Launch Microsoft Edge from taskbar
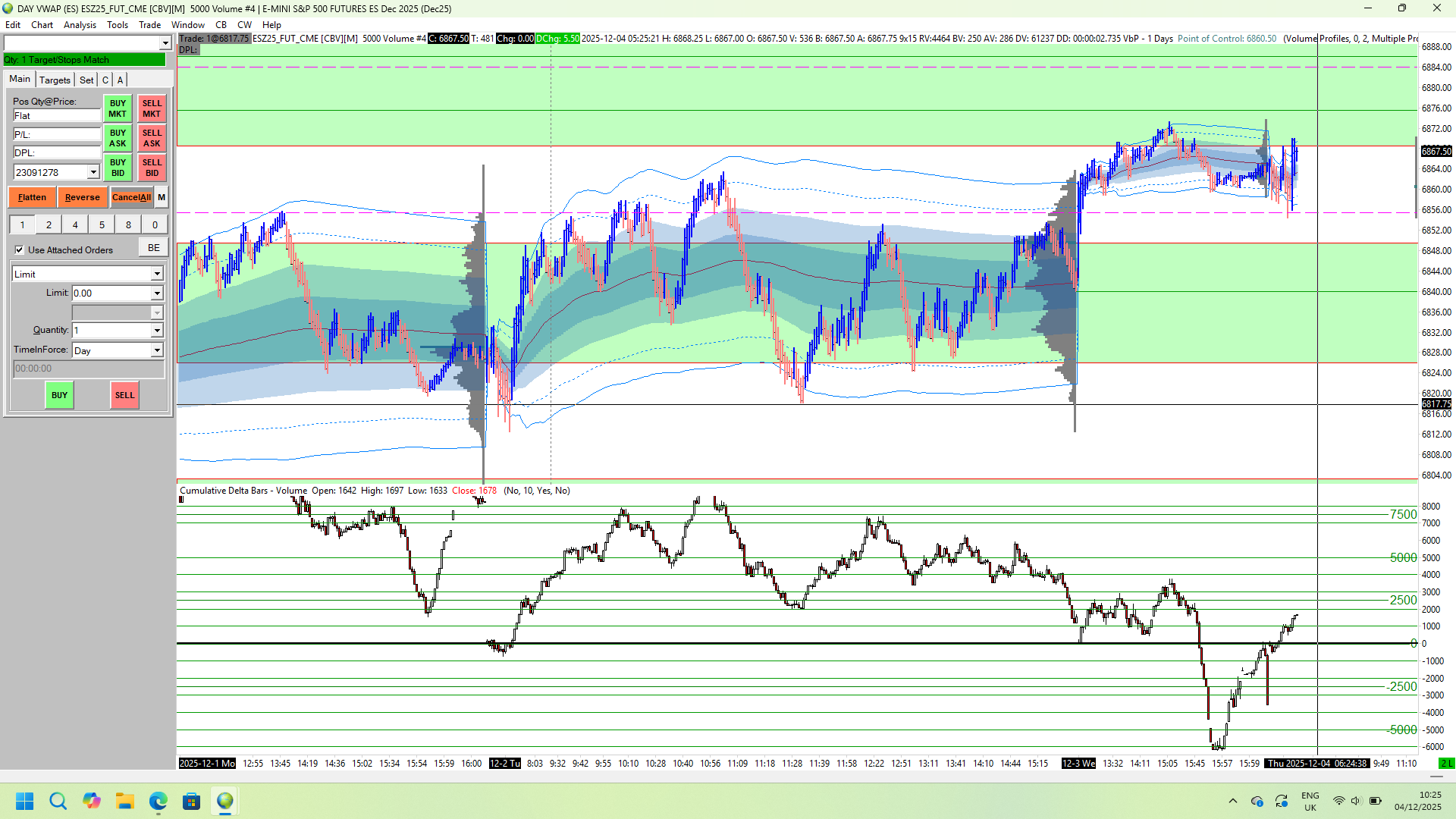Image resolution: width=1456 pixels, height=819 pixels. click(158, 801)
